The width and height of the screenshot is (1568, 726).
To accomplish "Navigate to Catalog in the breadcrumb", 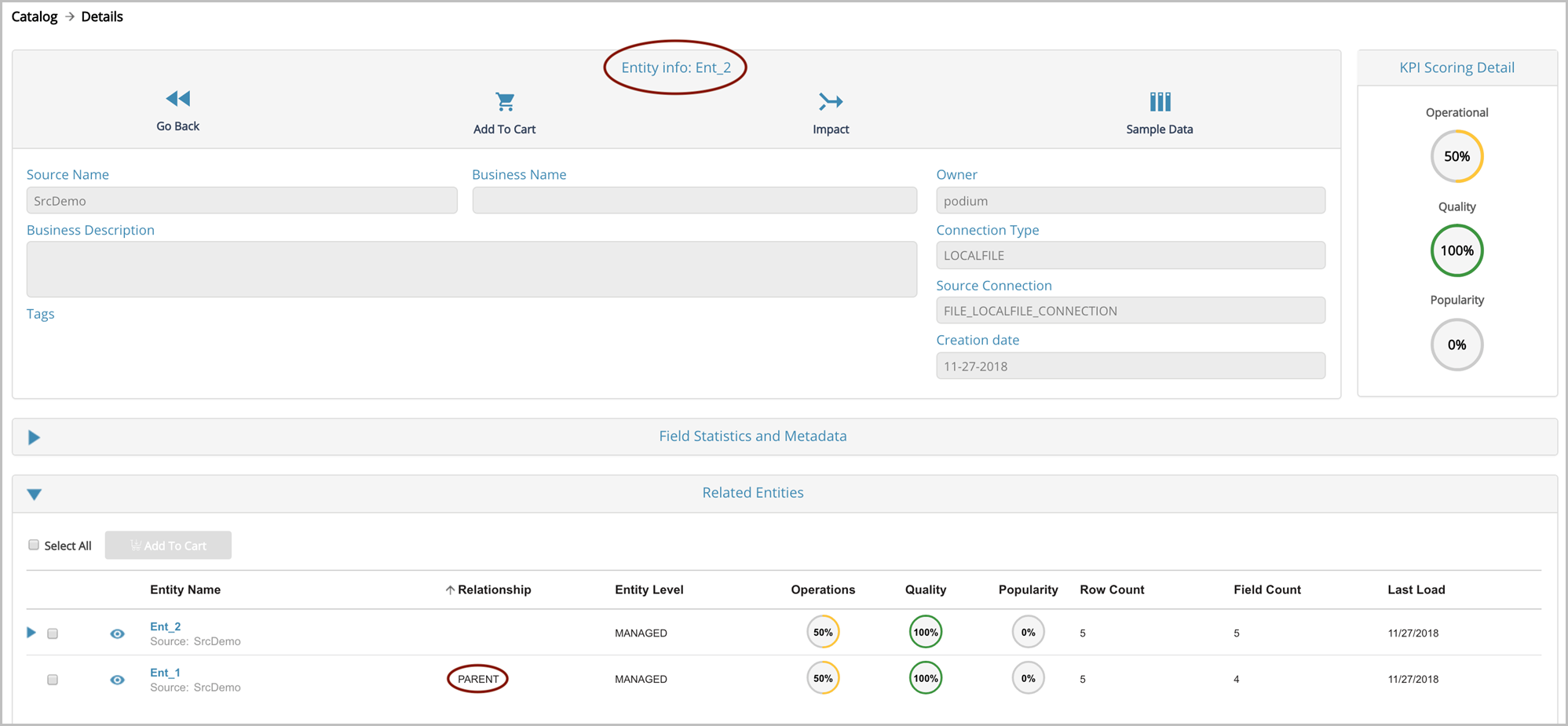I will tap(35, 16).
